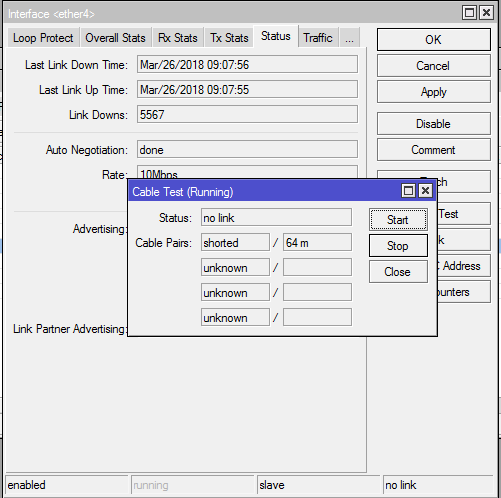The width and height of the screenshot is (501, 498).
Task: Close the Interface ether4 window
Action: pos(486,13)
